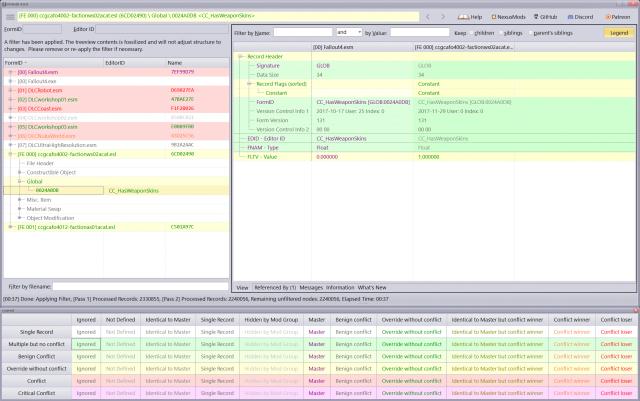Click Benign conflict cell in Single Record row
The image size is (640, 401).
pyautogui.click(x=353, y=332)
